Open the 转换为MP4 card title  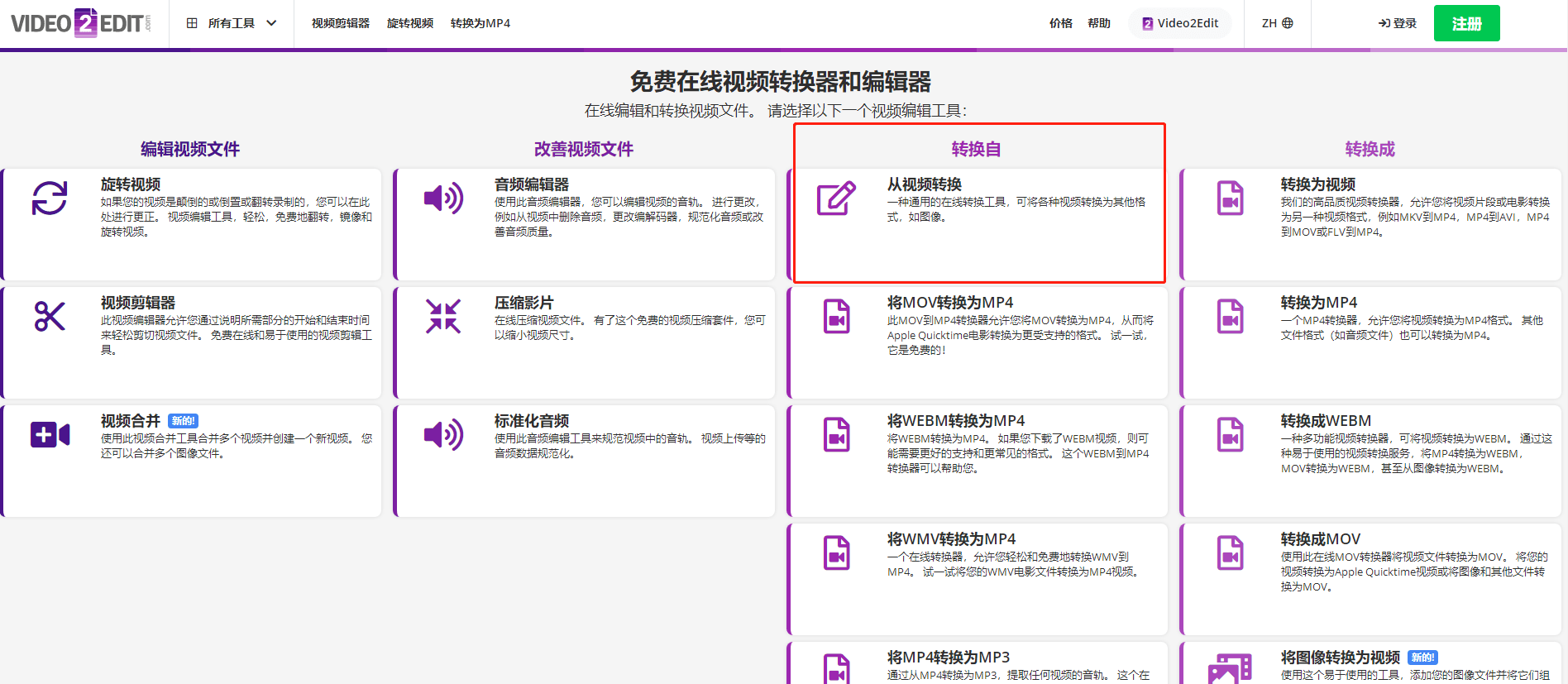(1319, 303)
